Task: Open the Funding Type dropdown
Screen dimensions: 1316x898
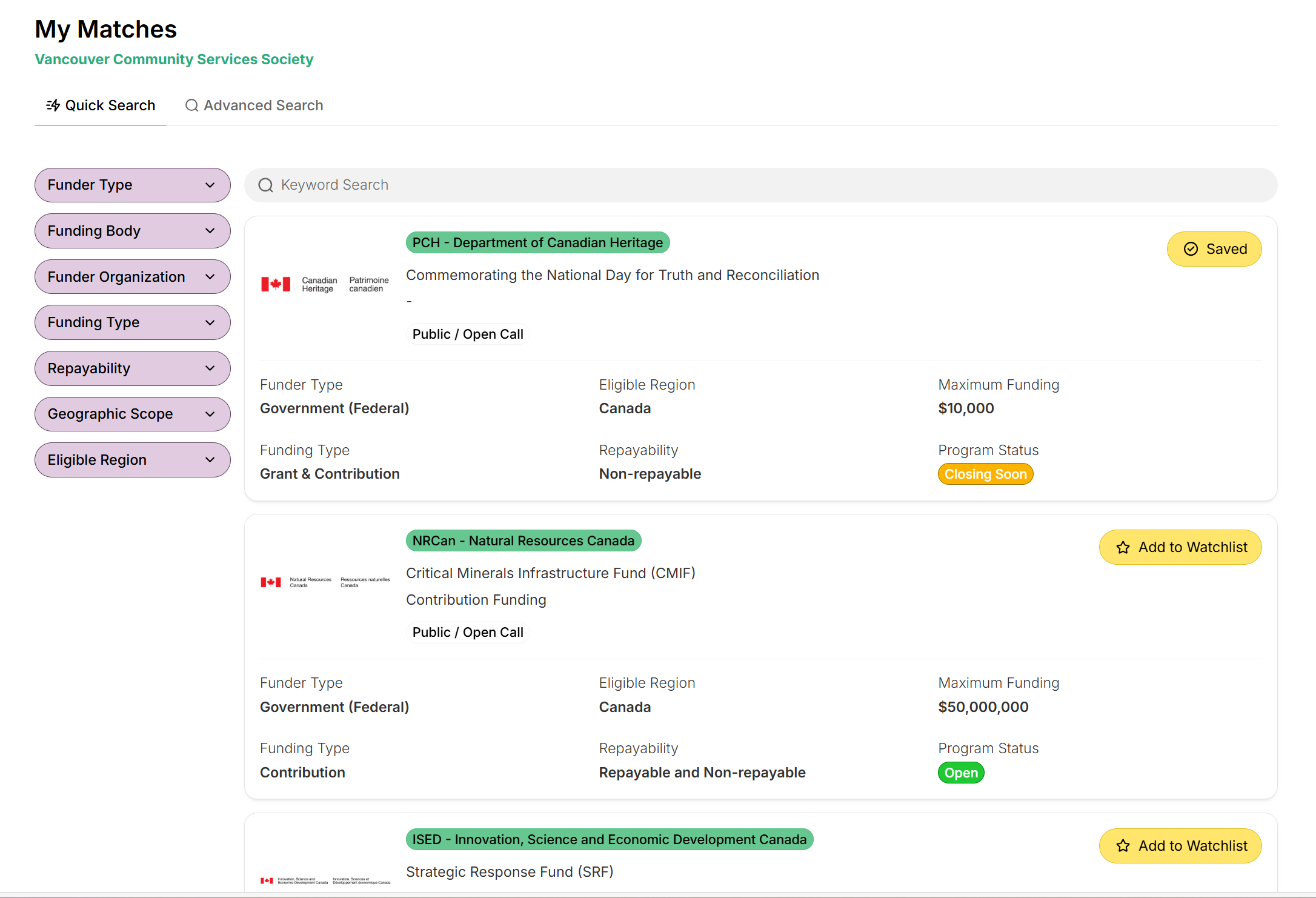Action: pos(132,322)
